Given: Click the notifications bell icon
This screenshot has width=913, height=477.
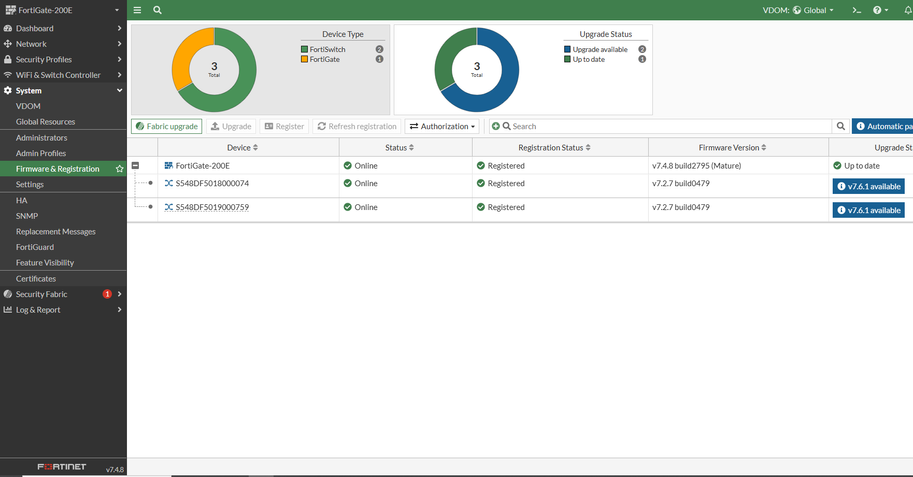Looking at the screenshot, I should (x=908, y=10).
